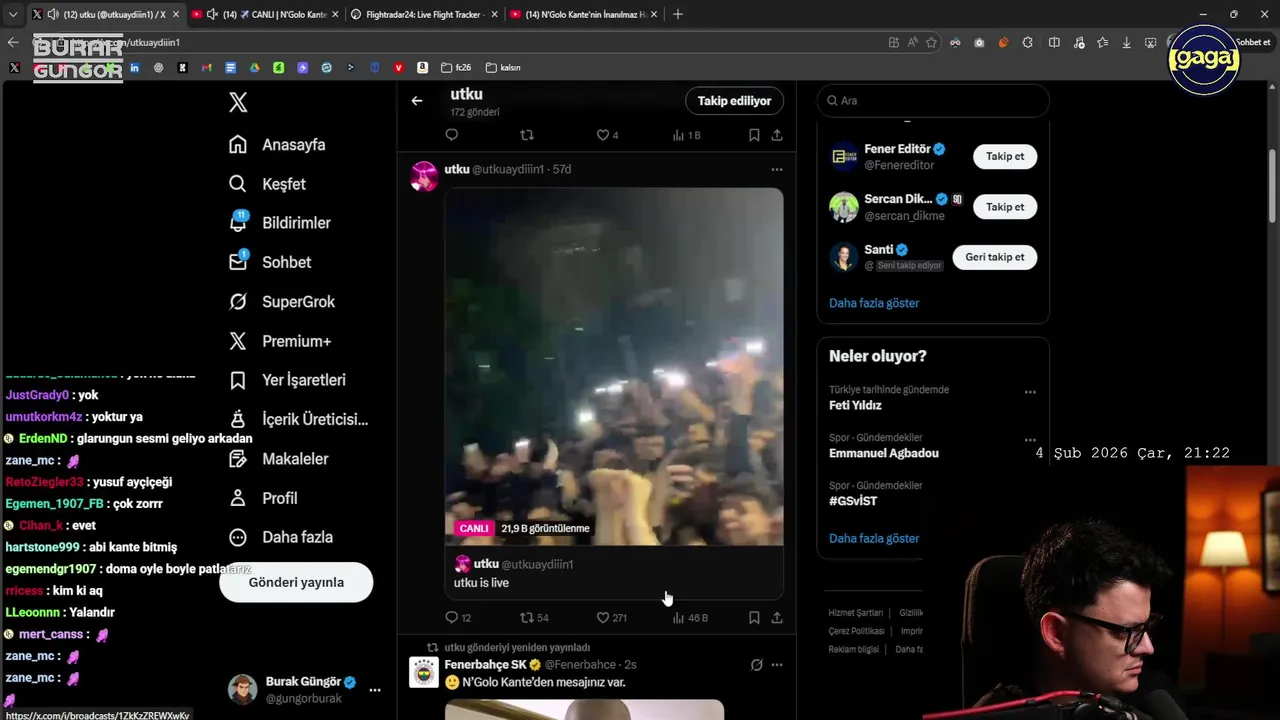Viewport: 1280px width, 720px height.
Task: Click the Takip ediliyor following button
Action: click(734, 101)
